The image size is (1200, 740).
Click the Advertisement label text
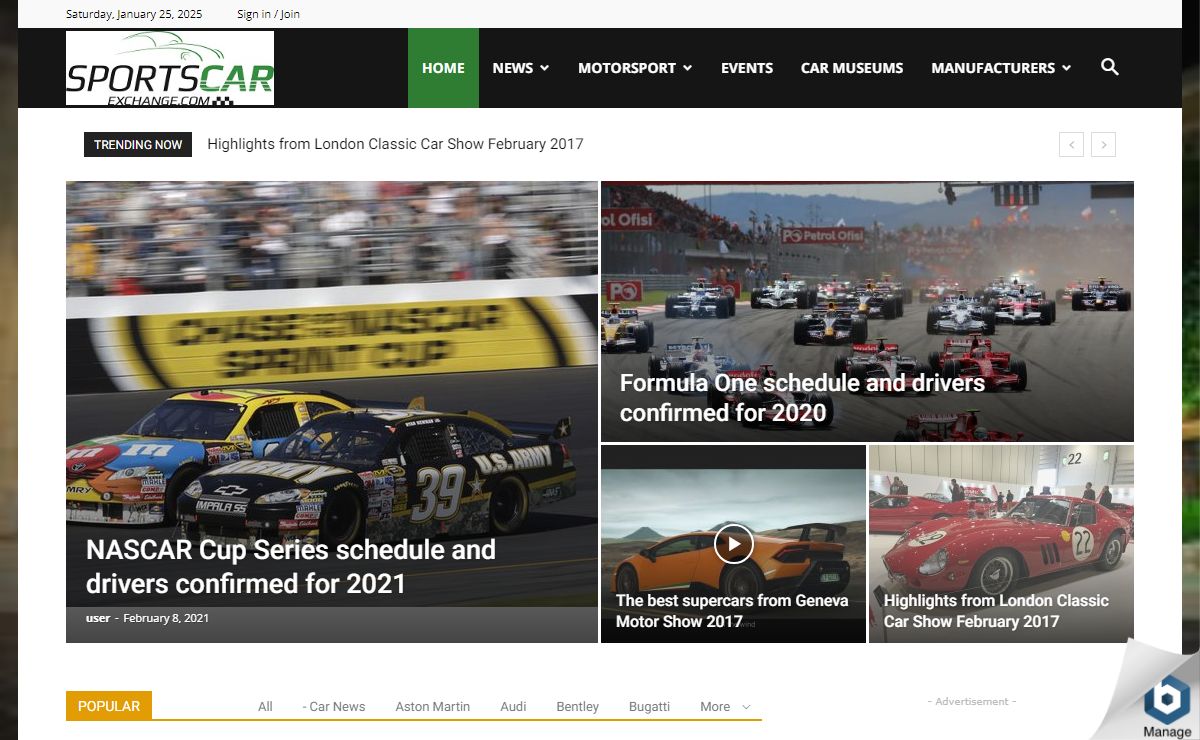972,702
